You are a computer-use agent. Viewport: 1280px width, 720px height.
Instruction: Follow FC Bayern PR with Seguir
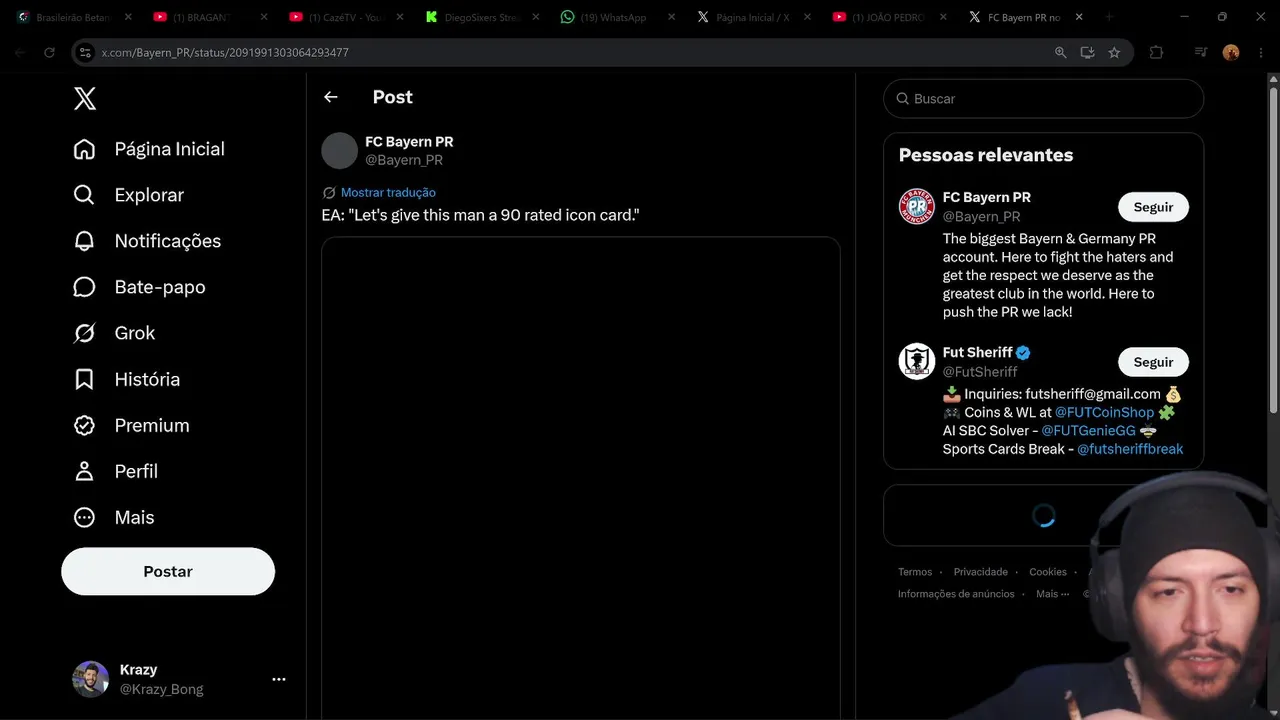coord(1153,207)
